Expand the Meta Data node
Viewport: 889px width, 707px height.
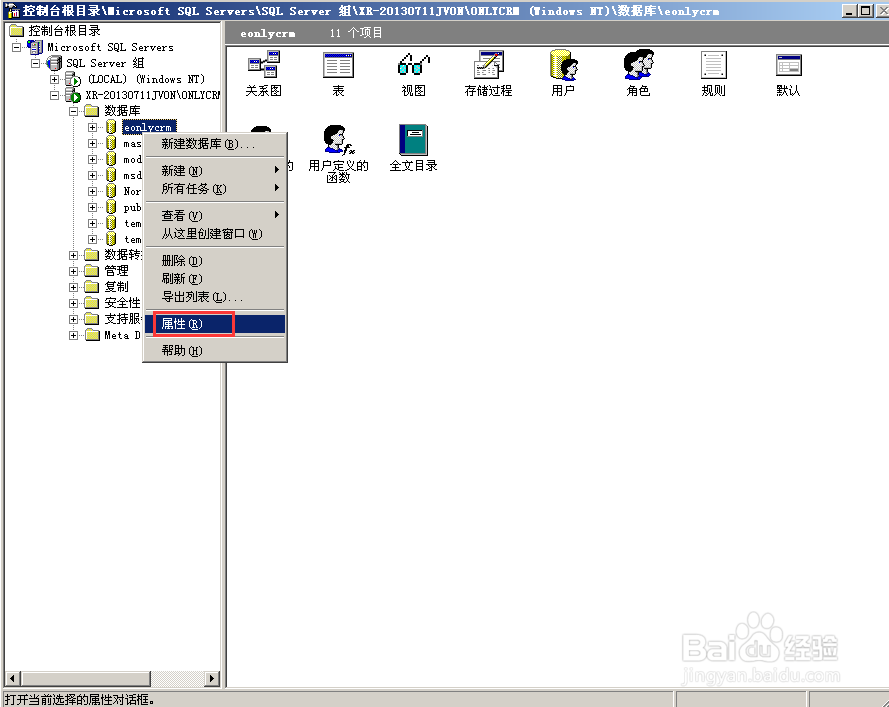click(x=73, y=335)
